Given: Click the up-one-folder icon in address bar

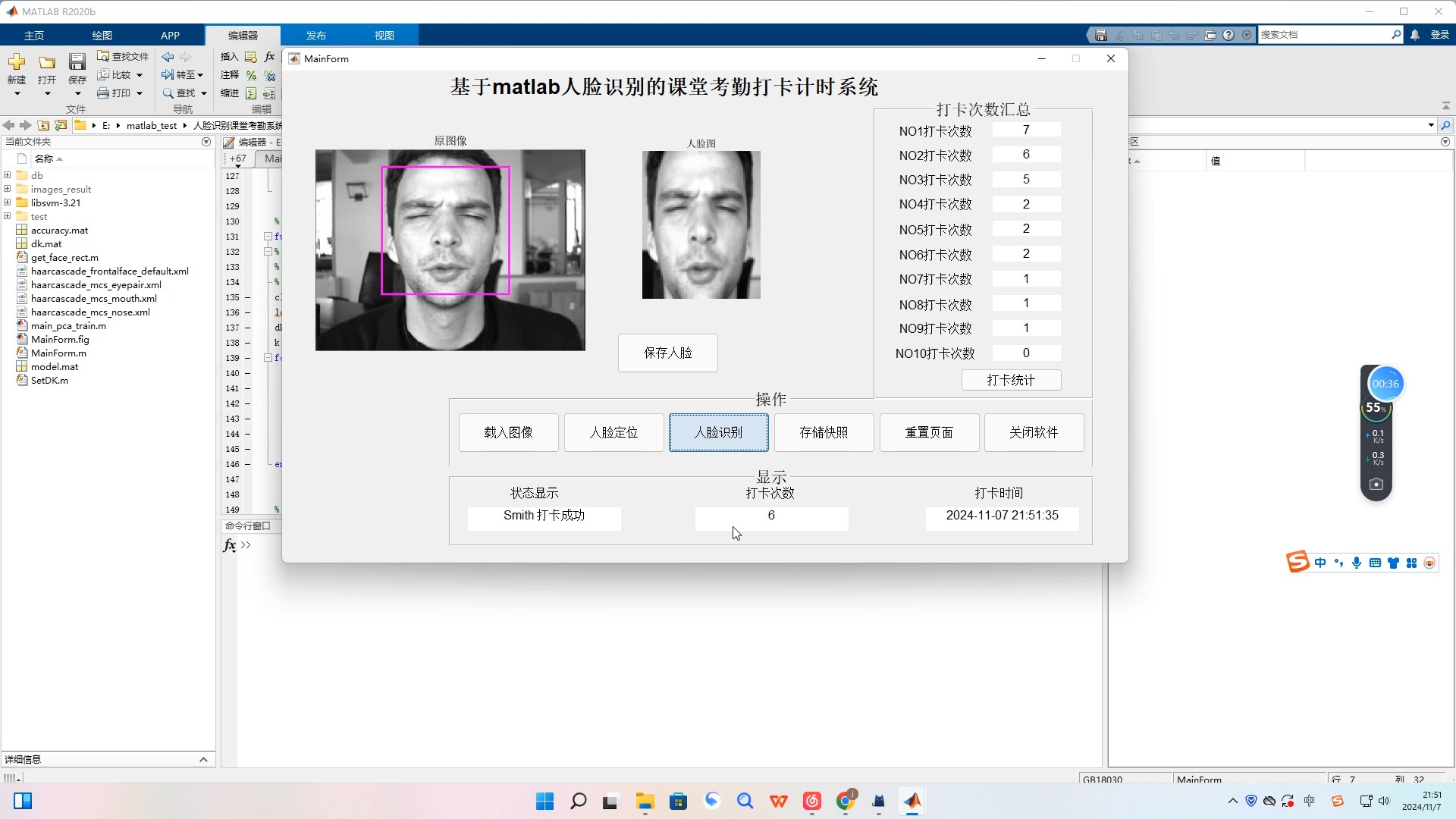Looking at the screenshot, I should (x=43, y=125).
